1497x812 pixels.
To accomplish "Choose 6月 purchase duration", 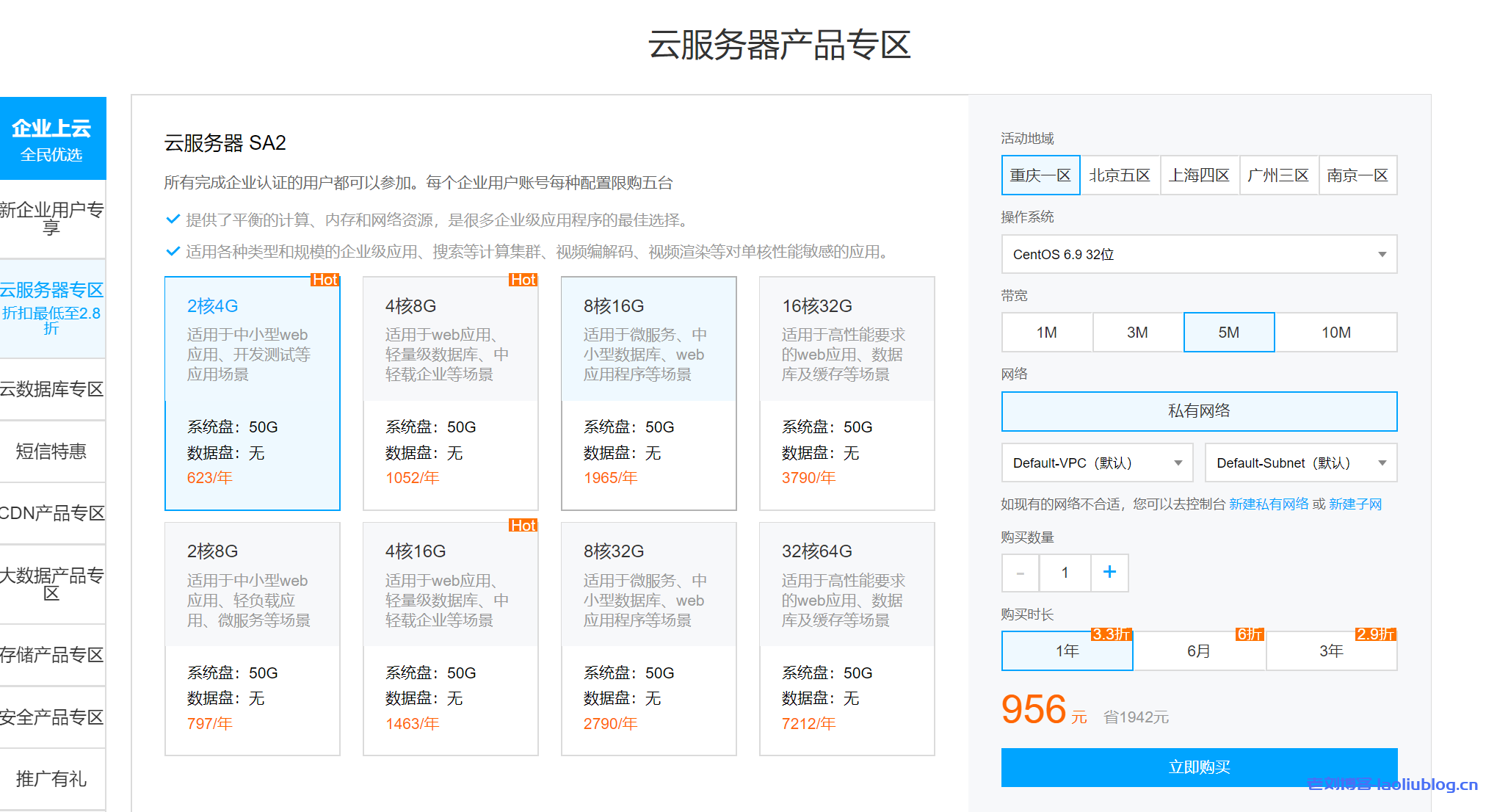I will pos(1199,650).
